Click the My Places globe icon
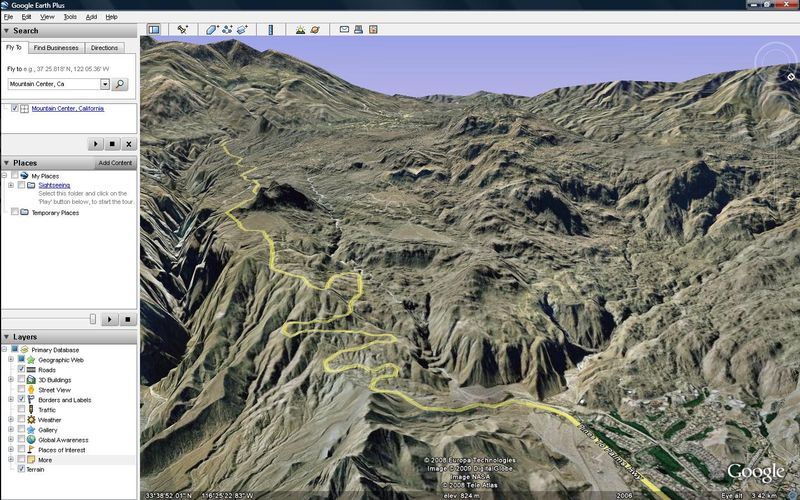This screenshot has height=500, width=800. click(24, 176)
